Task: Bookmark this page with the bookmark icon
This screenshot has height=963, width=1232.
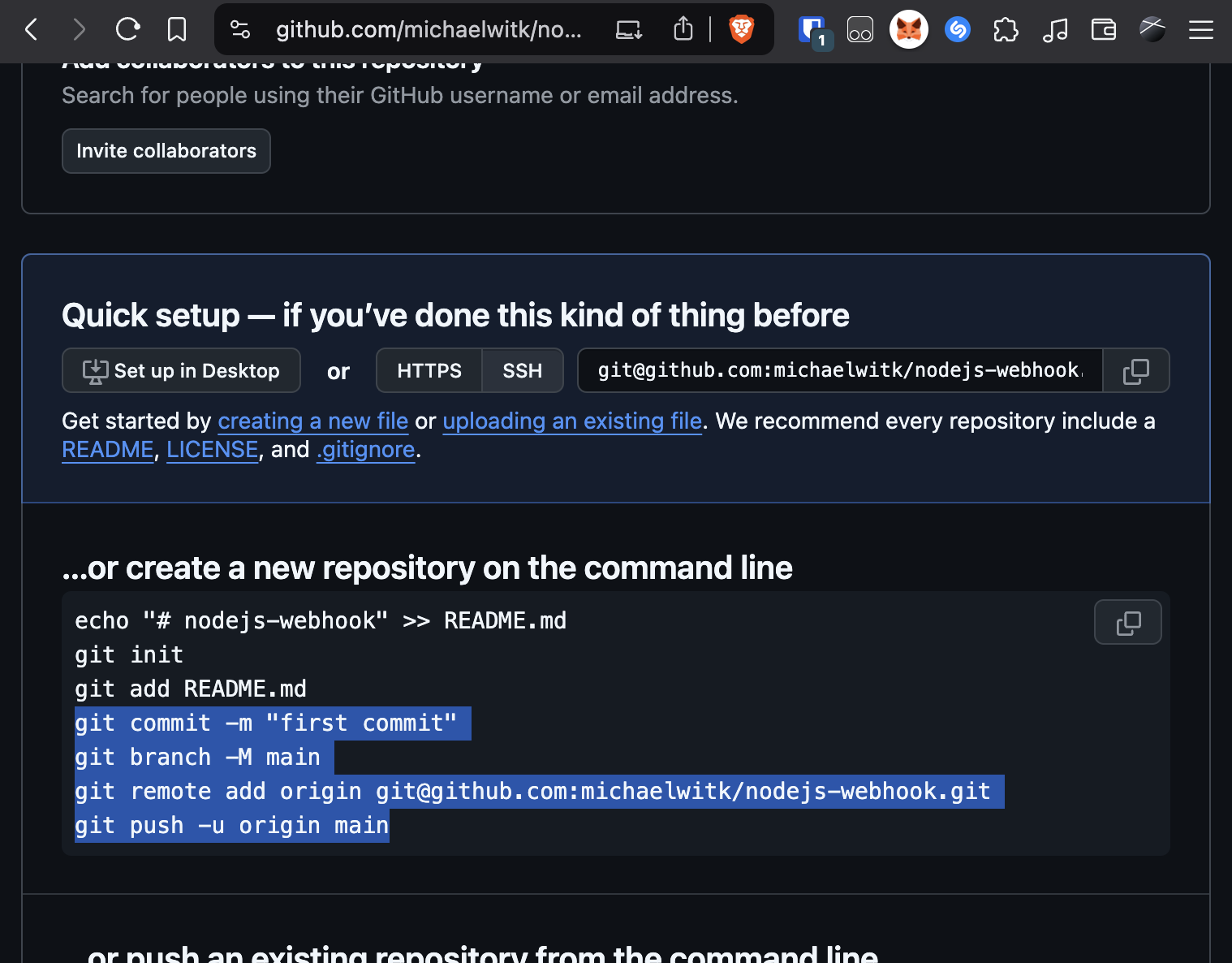Action: (176, 30)
